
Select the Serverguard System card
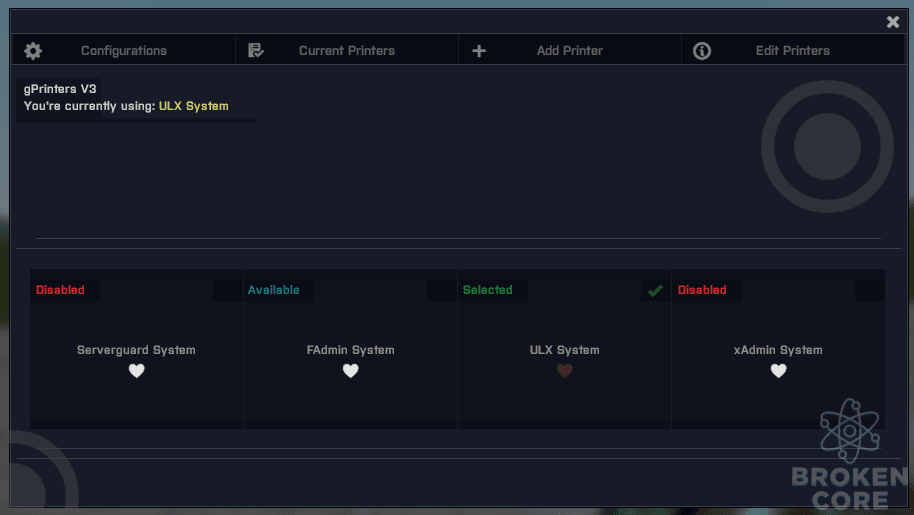[x=136, y=349]
